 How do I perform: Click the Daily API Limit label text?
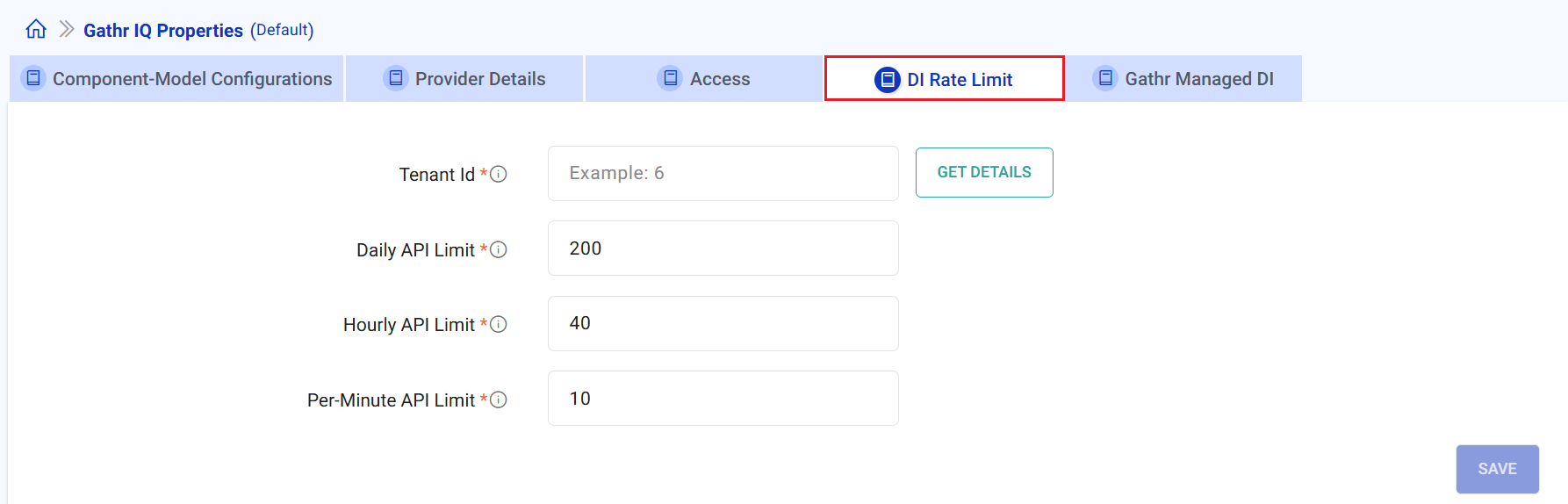[x=415, y=250]
